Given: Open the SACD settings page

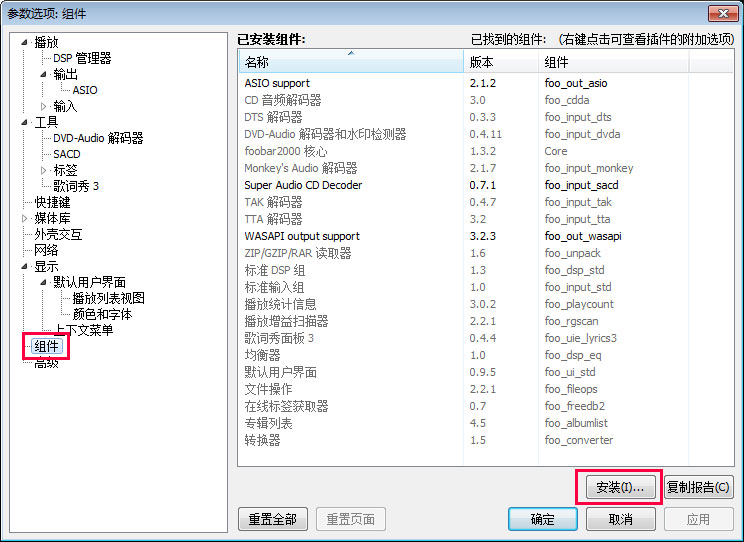Looking at the screenshot, I should [x=67, y=154].
